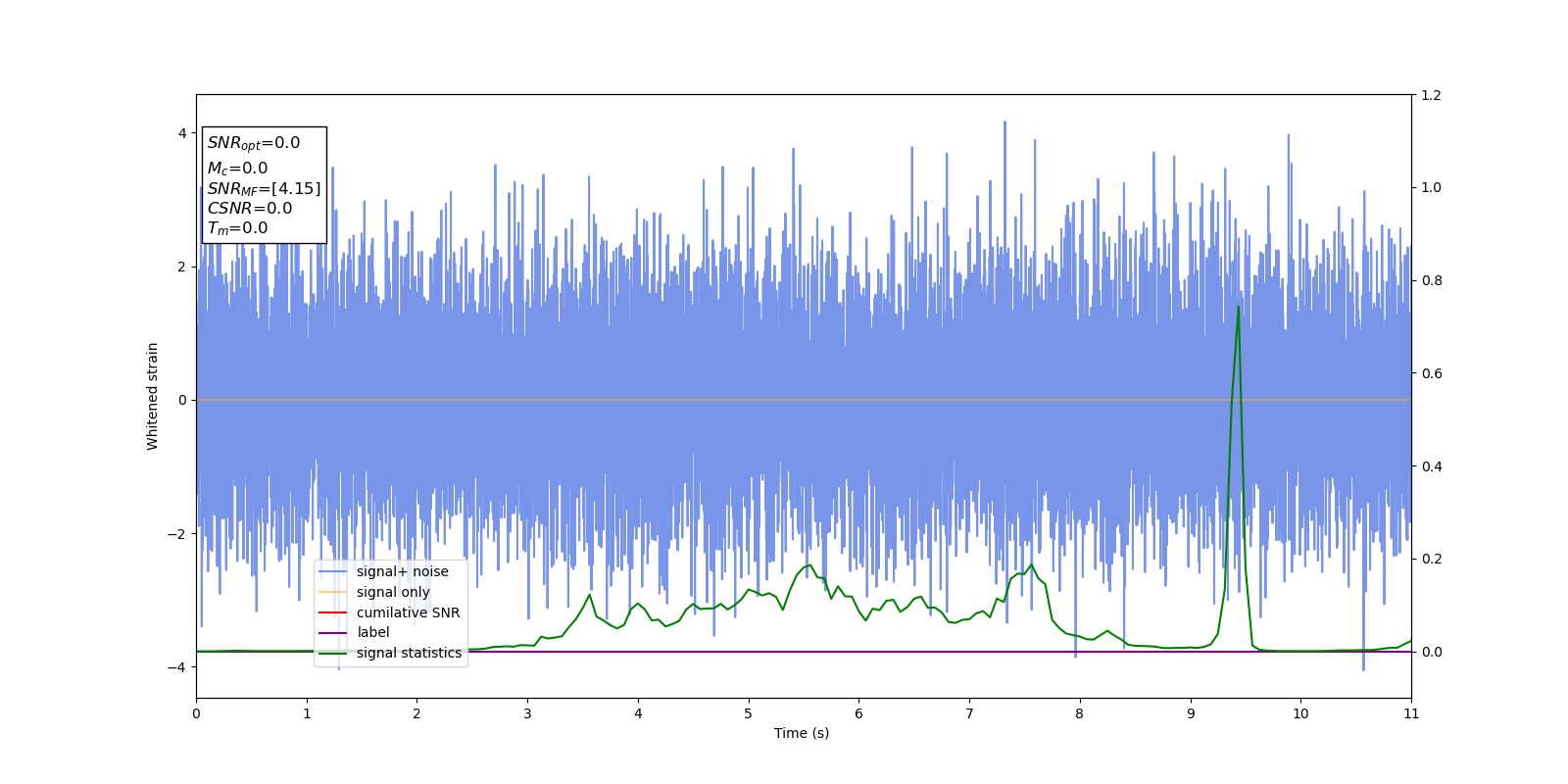The width and height of the screenshot is (1568, 784).
Task: Click the 'Whitened strain' y-axis label
Action: tap(153, 396)
